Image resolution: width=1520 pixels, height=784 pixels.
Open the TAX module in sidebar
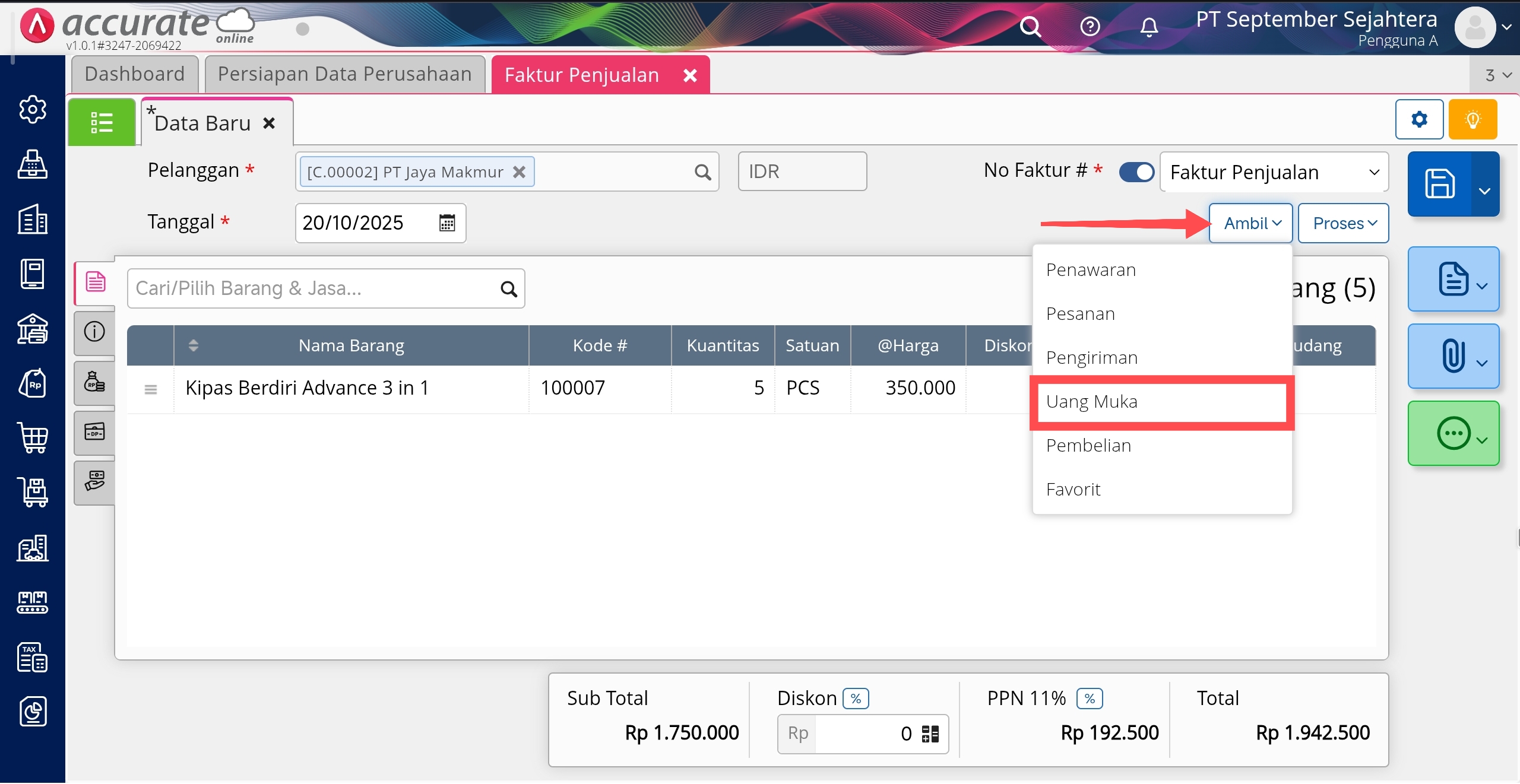pyautogui.click(x=33, y=657)
